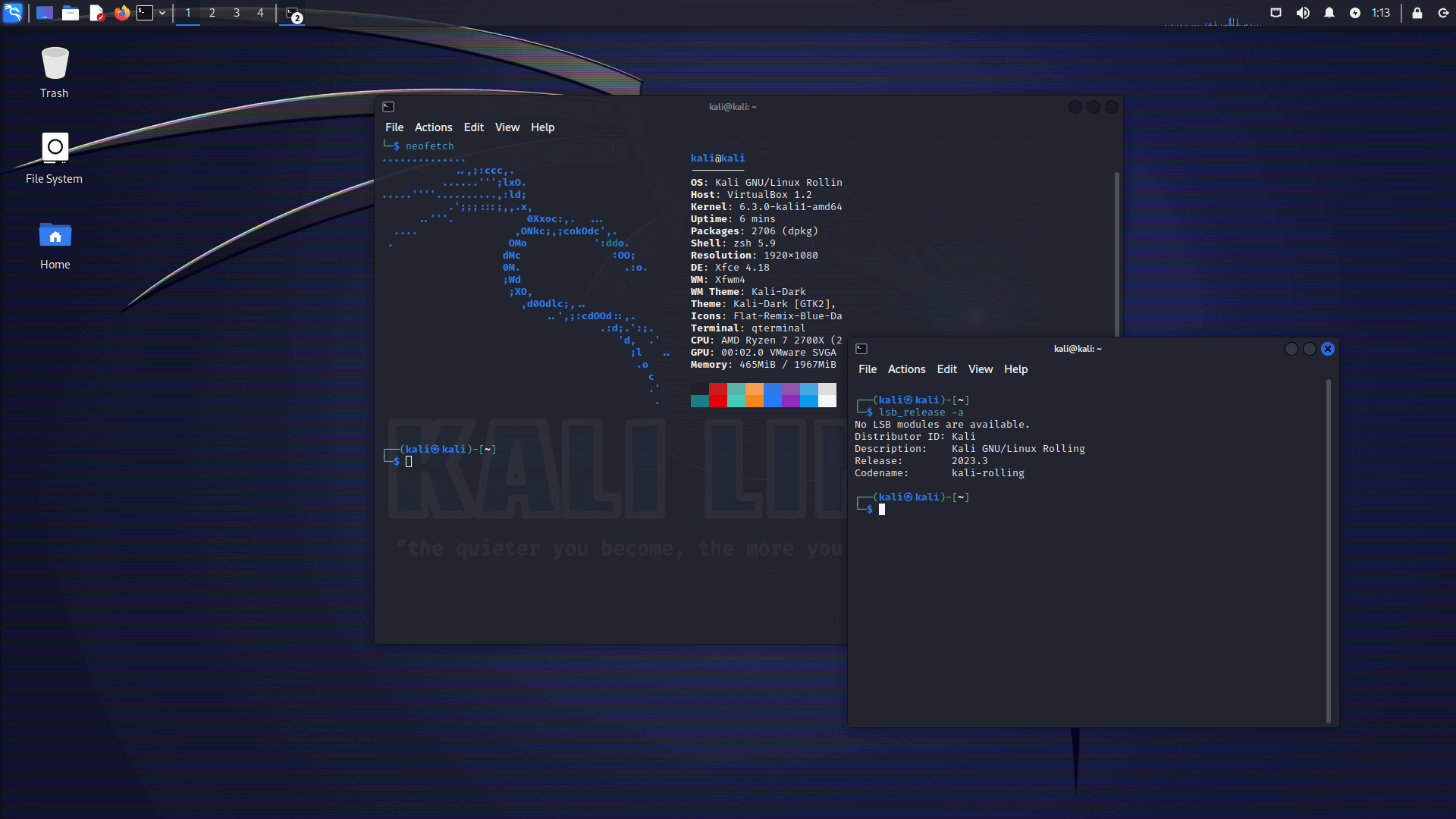Toggle workspace button labeled 1 in taskbar

(188, 12)
